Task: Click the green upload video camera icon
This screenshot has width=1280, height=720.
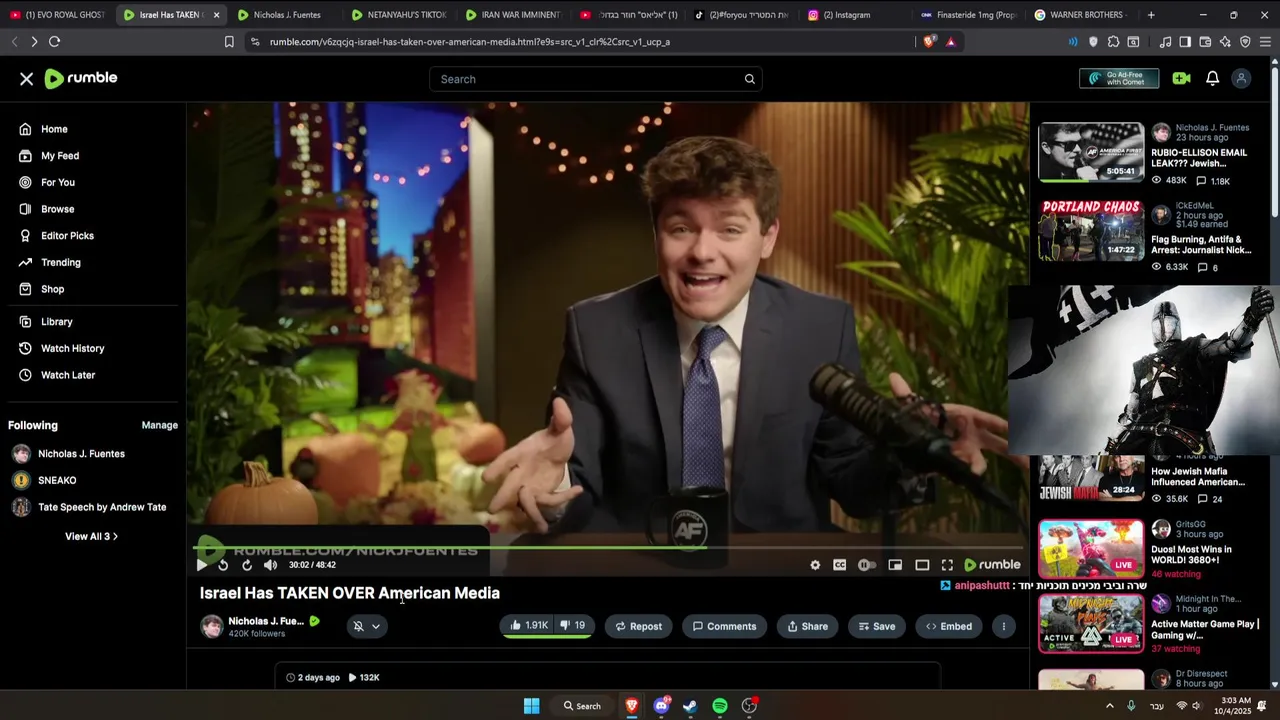Action: [1181, 79]
